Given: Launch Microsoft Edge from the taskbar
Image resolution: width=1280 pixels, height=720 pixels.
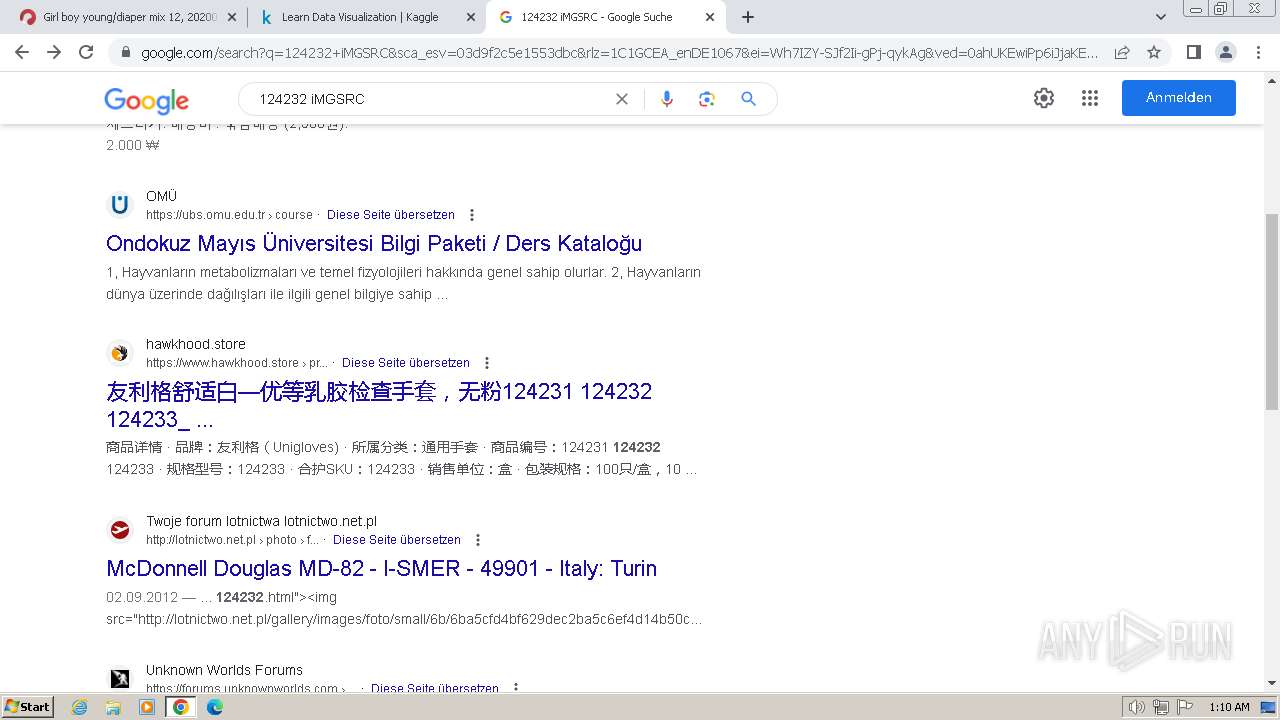Looking at the screenshot, I should 215,707.
